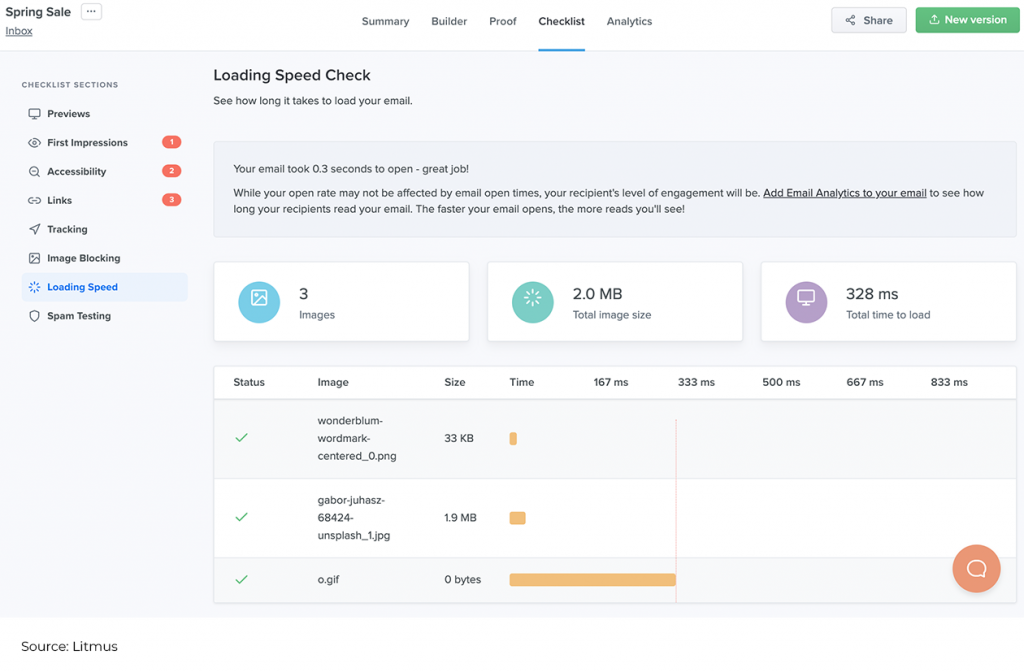Screen dimensions: 1024x672
Task: Click the Share button
Action: 868,19
